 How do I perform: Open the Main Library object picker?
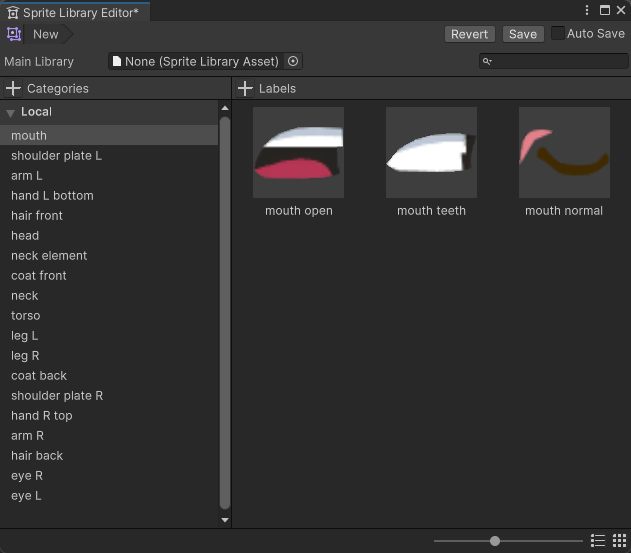point(293,61)
